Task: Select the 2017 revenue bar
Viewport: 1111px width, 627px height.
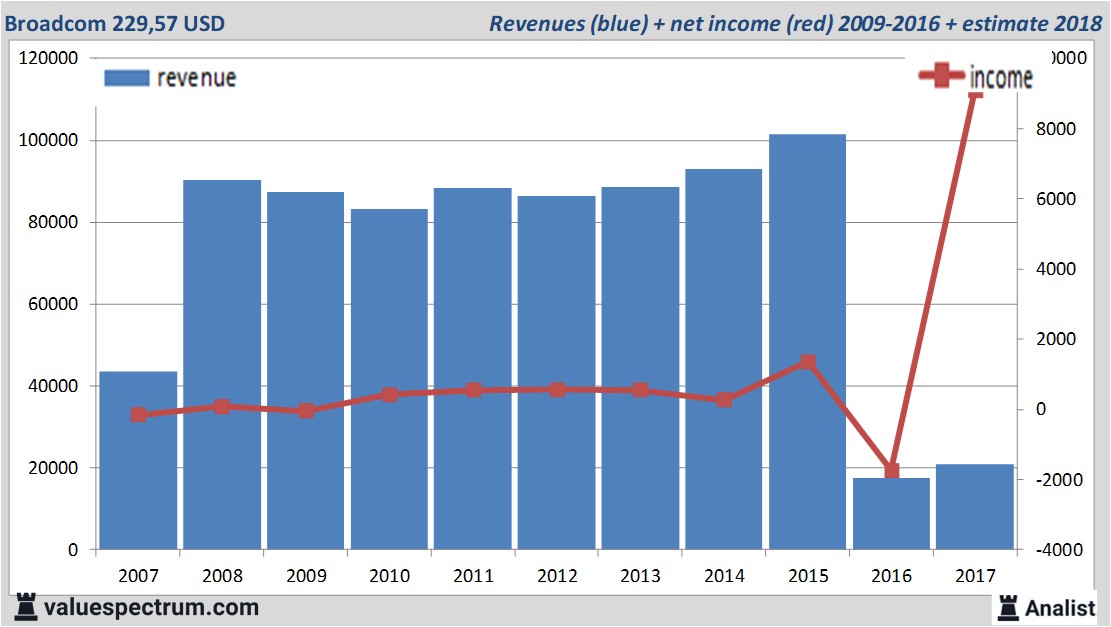Action: click(x=975, y=507)
